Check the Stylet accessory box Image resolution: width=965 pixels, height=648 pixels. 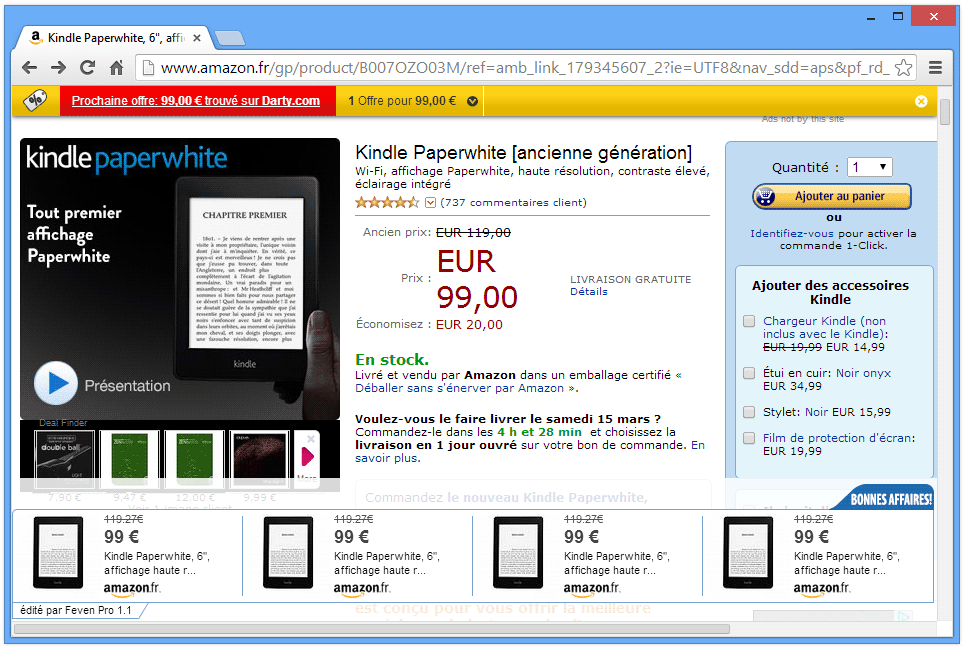(x=749, y=412)
